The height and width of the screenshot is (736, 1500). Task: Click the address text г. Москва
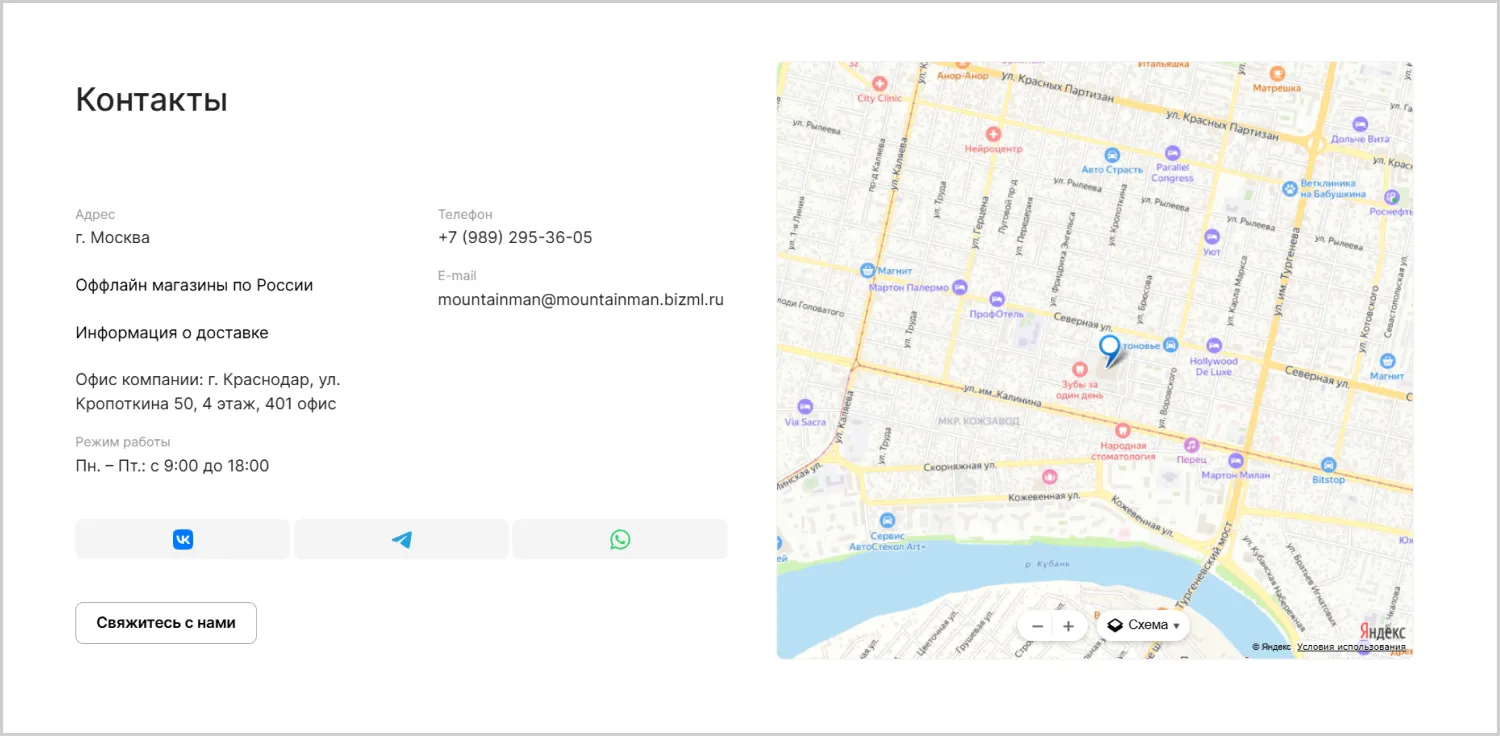(x=113, y=238)
